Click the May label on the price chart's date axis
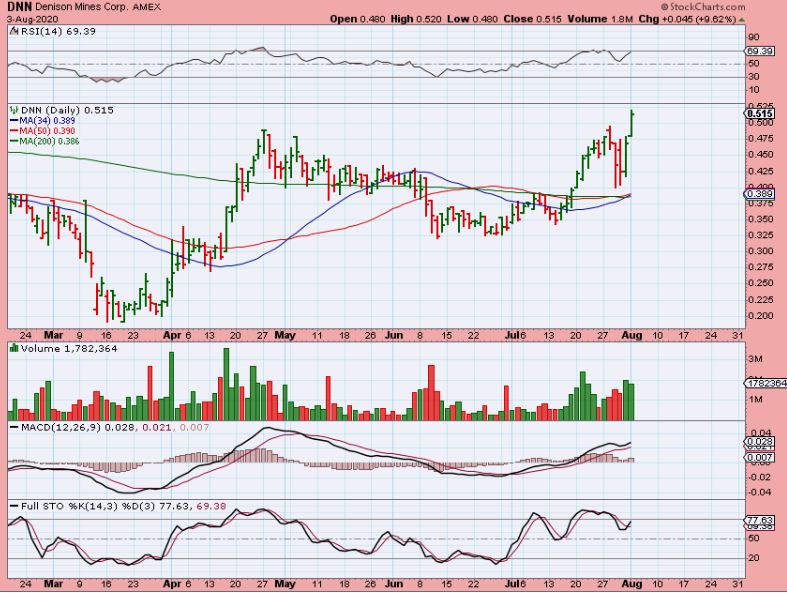Image resolution: width=787 pixels, height=593 pixels. [x=285, y=335]
